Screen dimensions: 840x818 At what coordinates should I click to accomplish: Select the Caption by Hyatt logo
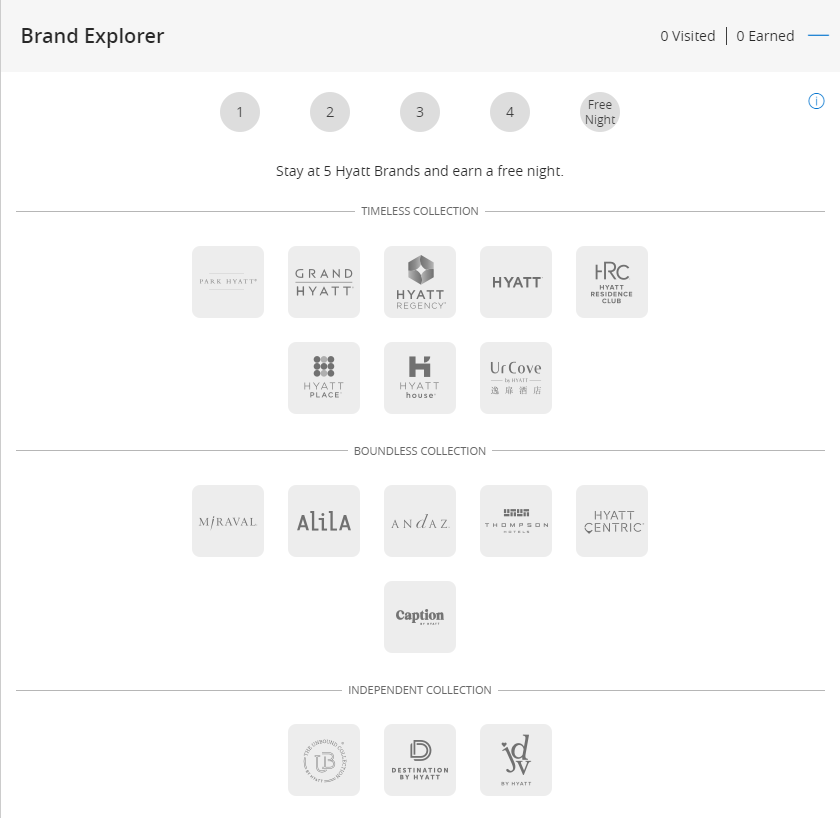tap(420, 617)
